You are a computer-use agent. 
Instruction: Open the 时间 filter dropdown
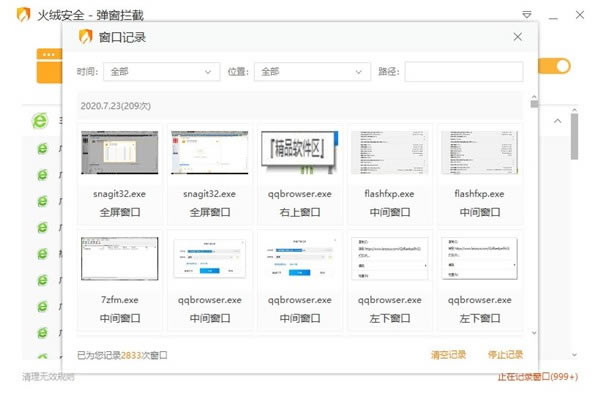click(161, 72)
